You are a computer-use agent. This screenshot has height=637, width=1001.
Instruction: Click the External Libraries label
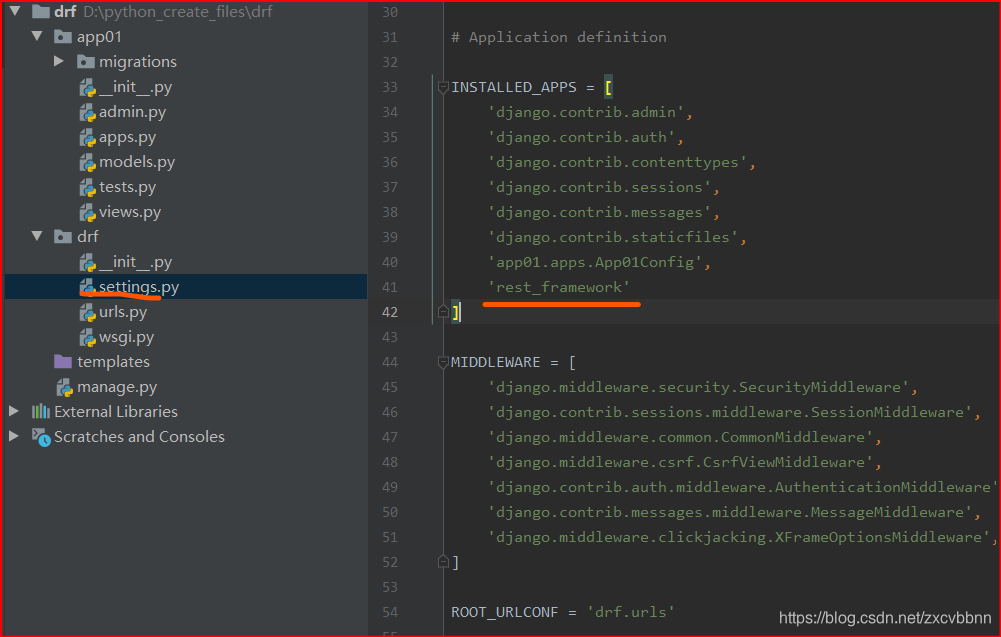click(116, 412)
